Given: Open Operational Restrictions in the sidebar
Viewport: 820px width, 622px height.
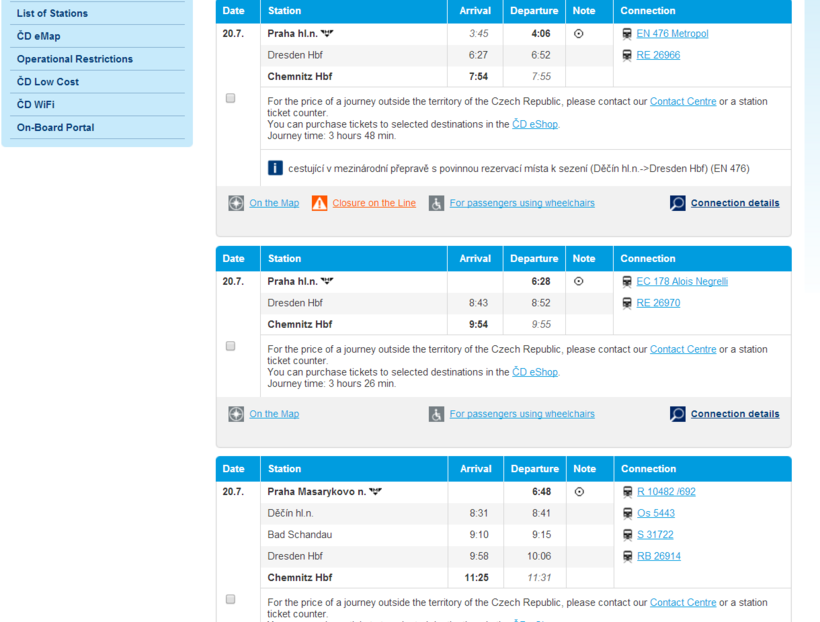Looking at the screenshot, I should [x=75, y=59].
